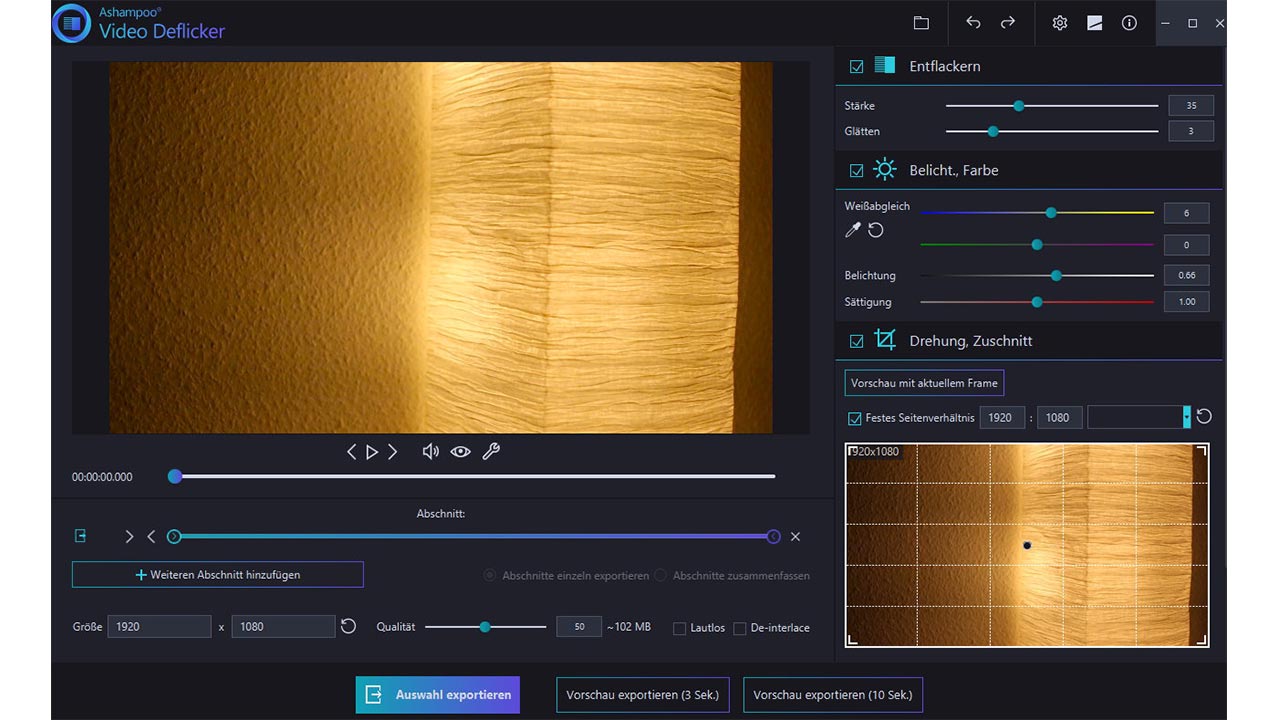Collapse the Drehung, Zuschnitt section header

(x=970, y=341)
